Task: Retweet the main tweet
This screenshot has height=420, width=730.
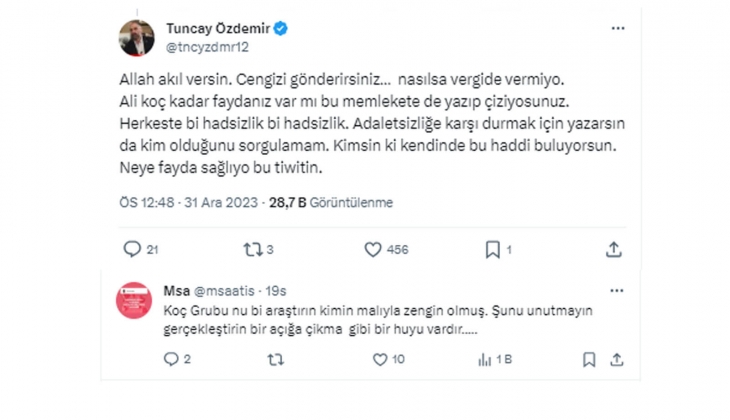Action: (x=252, y=249)
